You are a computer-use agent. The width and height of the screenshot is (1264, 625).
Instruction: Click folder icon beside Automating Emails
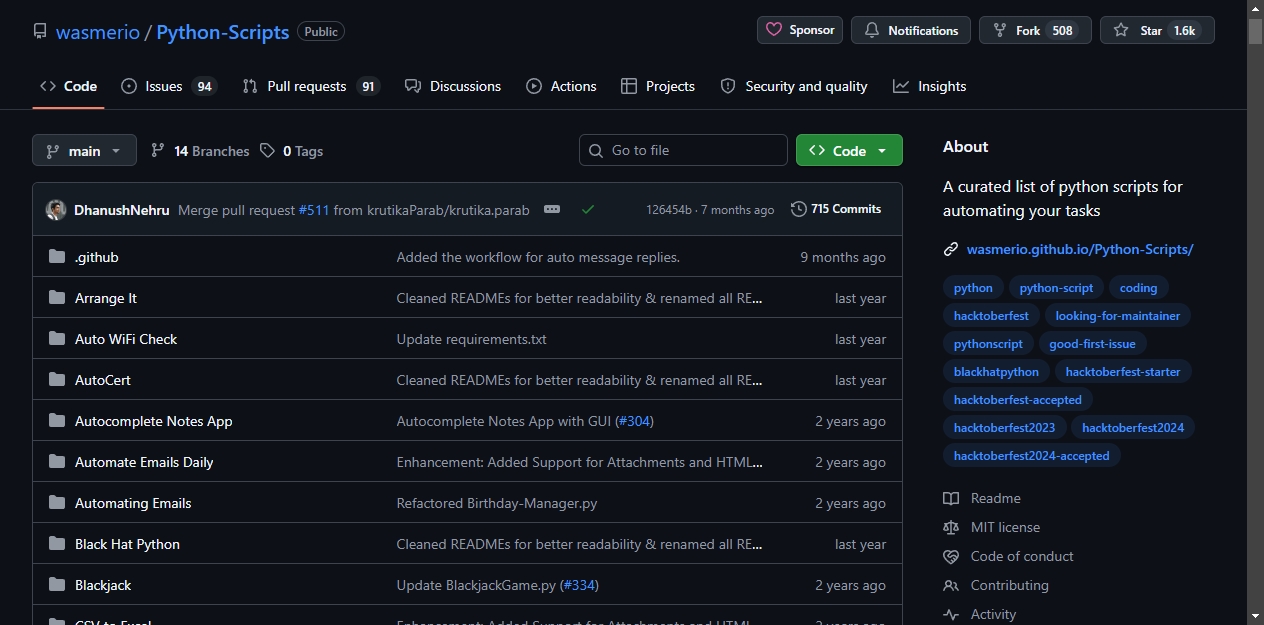pyautogui.click(x=57, y=503)
